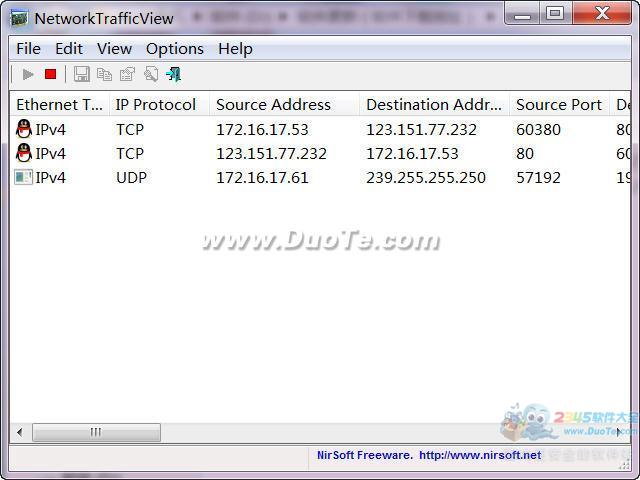
Task: Click the horizontal scrollbar thumb
Action: coord(96,432)
